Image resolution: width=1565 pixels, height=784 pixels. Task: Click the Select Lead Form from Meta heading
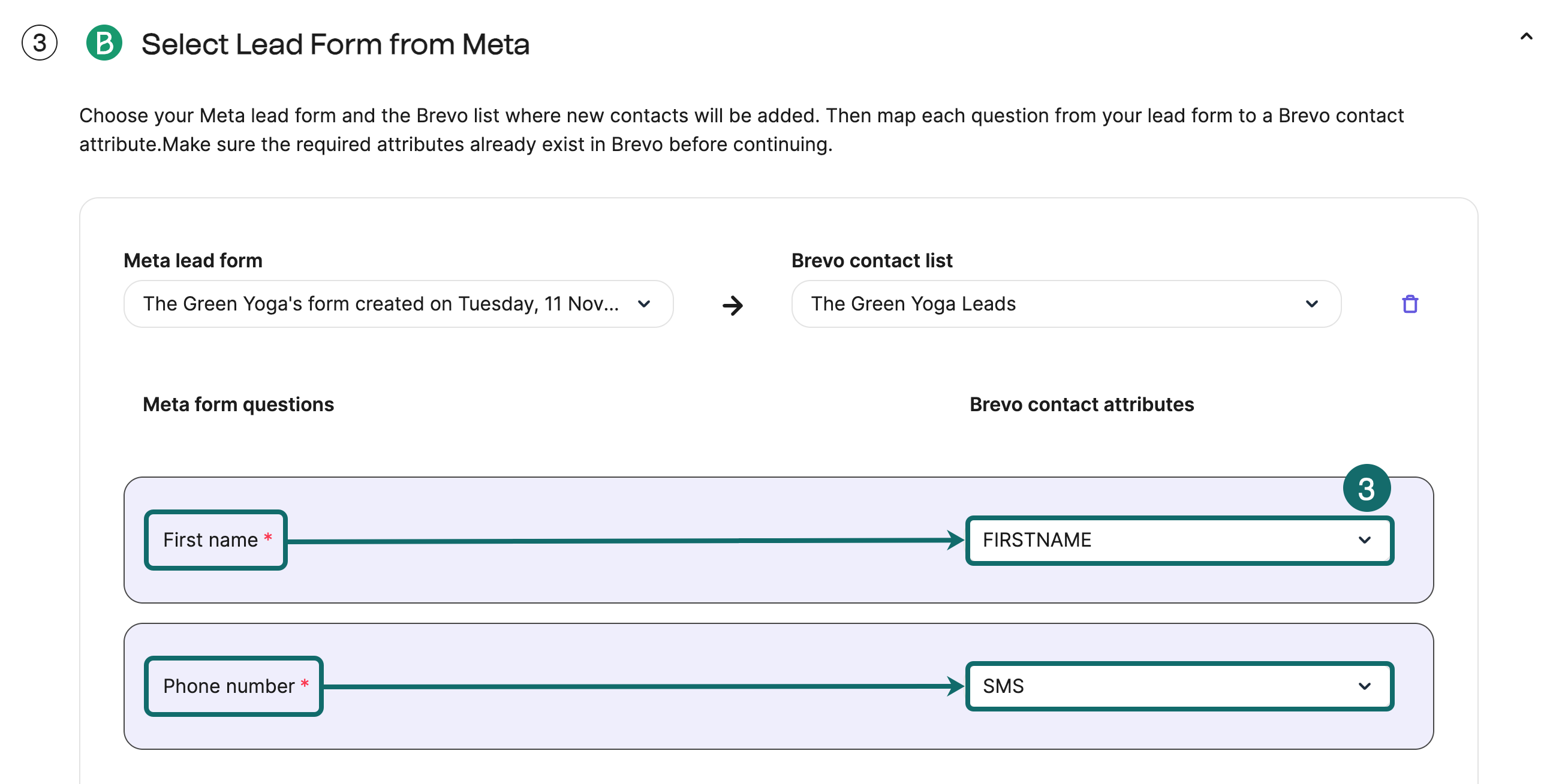pos(336,43)
